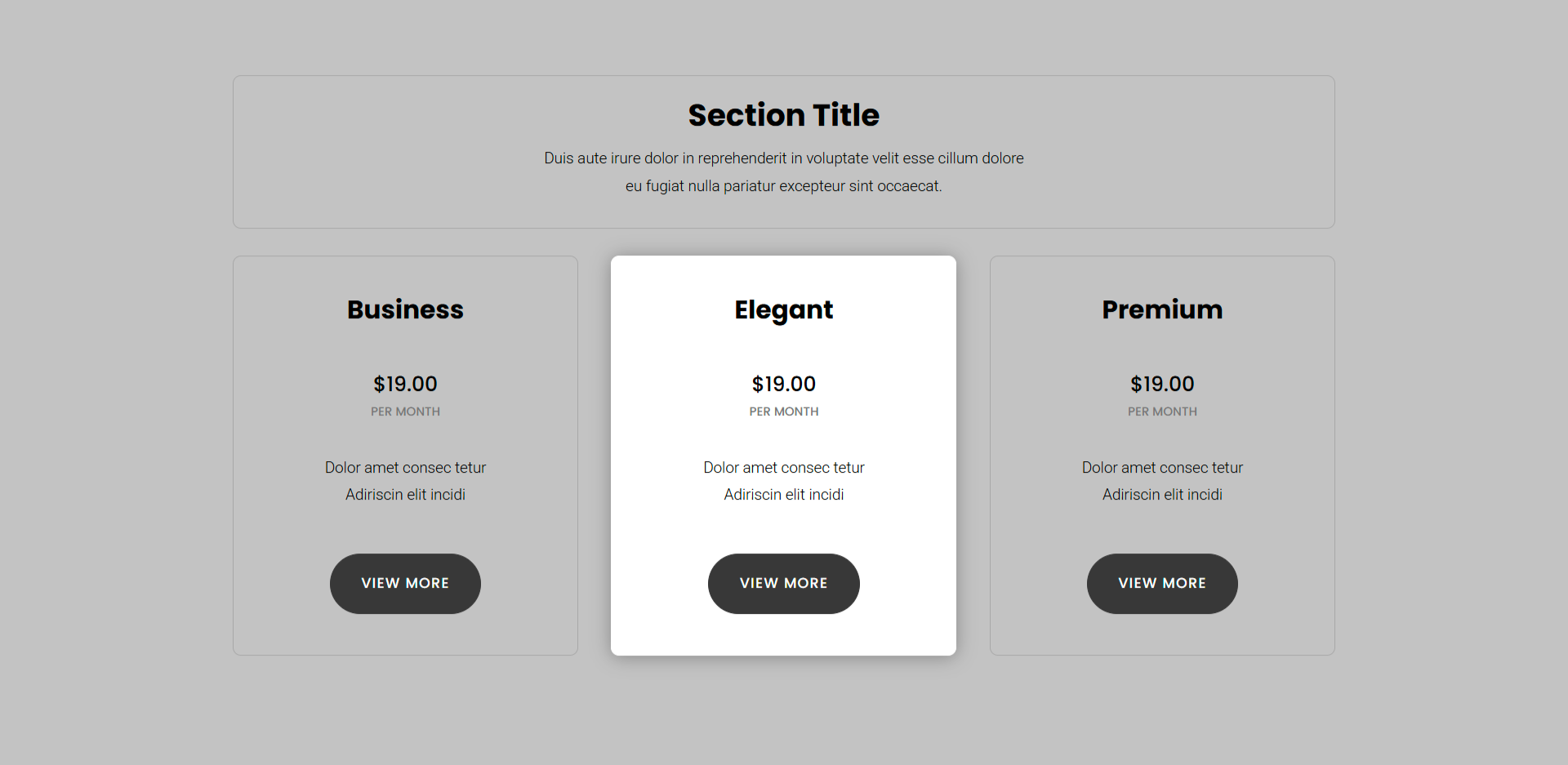
Task: Click 'Adiriscin elit incidi' in Premium card
Action: click(1162, 495)
